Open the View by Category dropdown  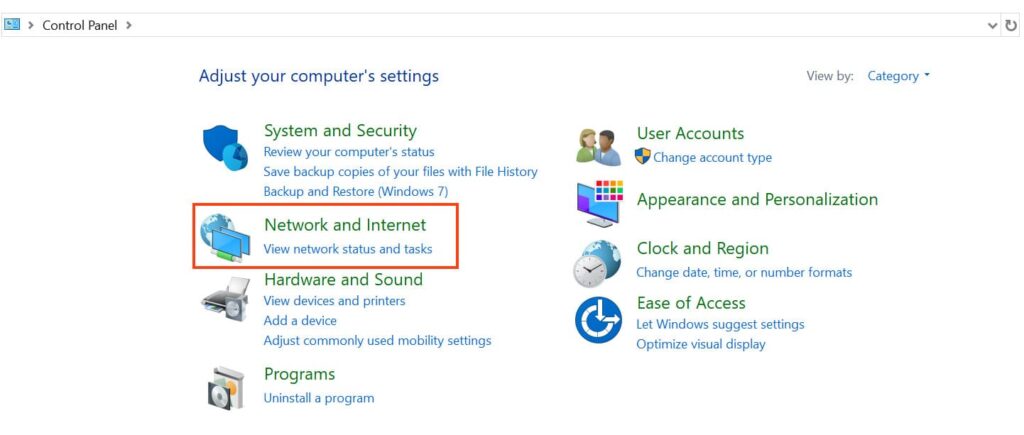898,76
